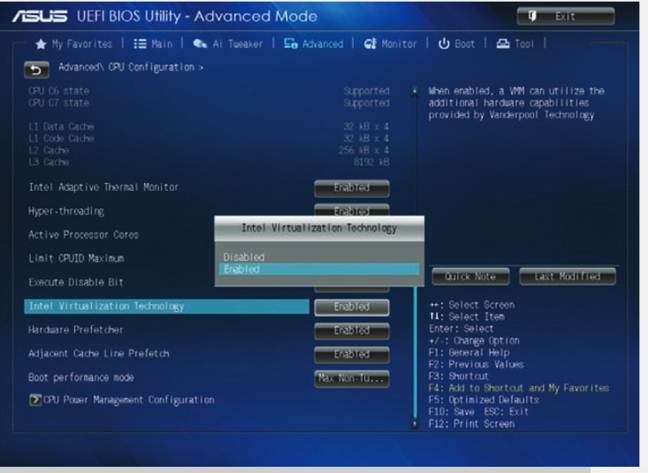The width and height of the screenshot is (648, 473).
Task: Click the power icon of Boot tab
Action: 444,44
